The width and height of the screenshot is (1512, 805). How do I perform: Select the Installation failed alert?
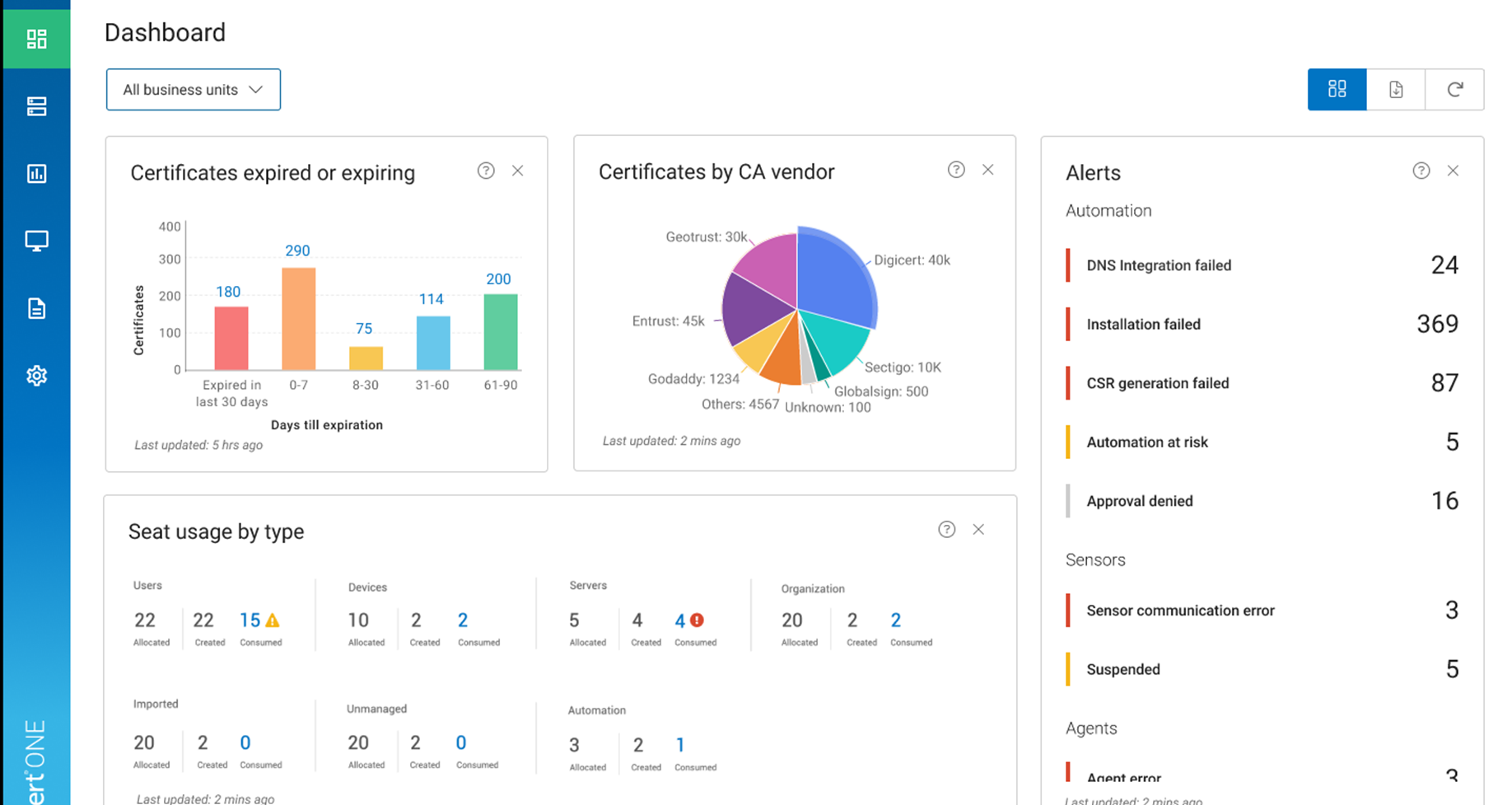(1143, 324)
